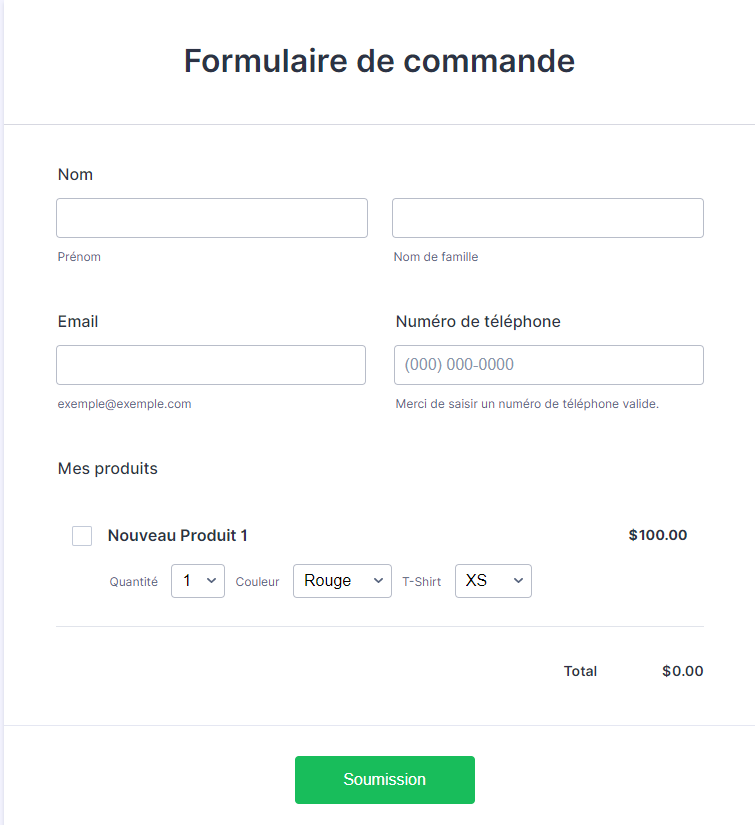This screenshot has width=755, height=825.
Task: Open the T-Shirt size dropdown
Action: click(x=493, y=581)
